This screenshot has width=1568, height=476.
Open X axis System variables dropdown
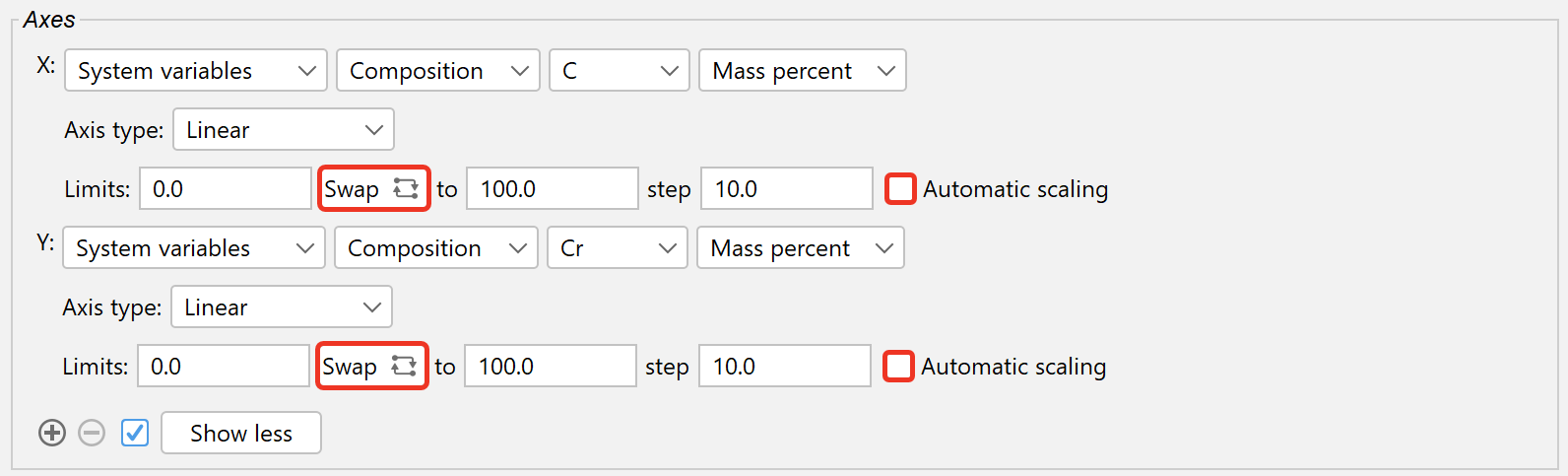196,71
